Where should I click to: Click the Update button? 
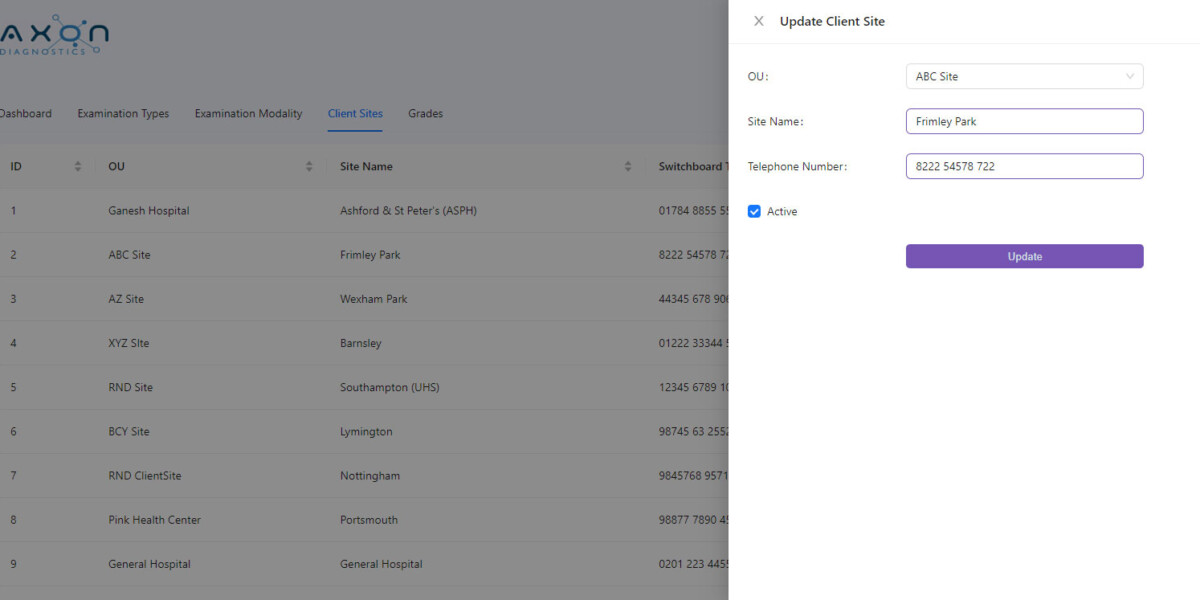click(x=1024, y=256)
